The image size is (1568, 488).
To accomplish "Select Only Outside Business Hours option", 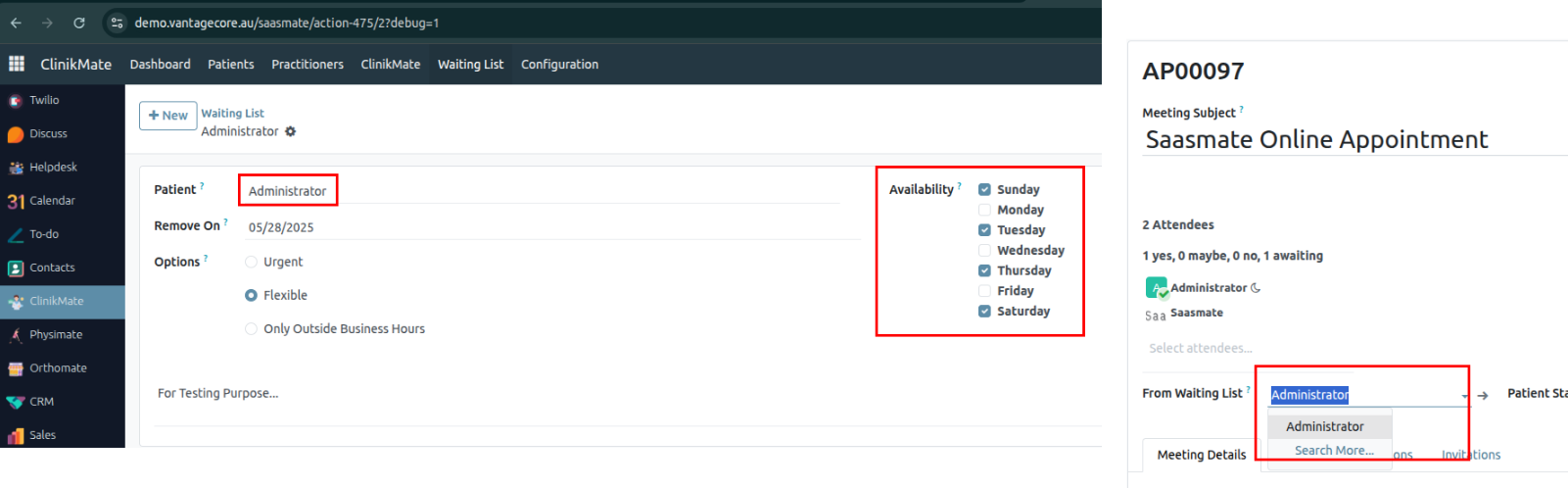I will tap(252, 329).
